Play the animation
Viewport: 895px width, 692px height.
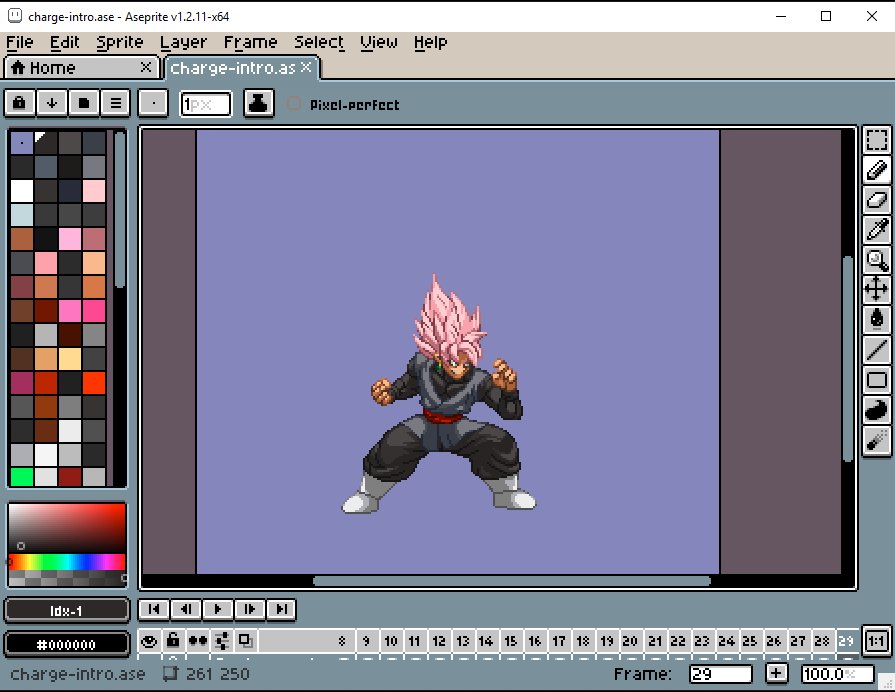217,609
